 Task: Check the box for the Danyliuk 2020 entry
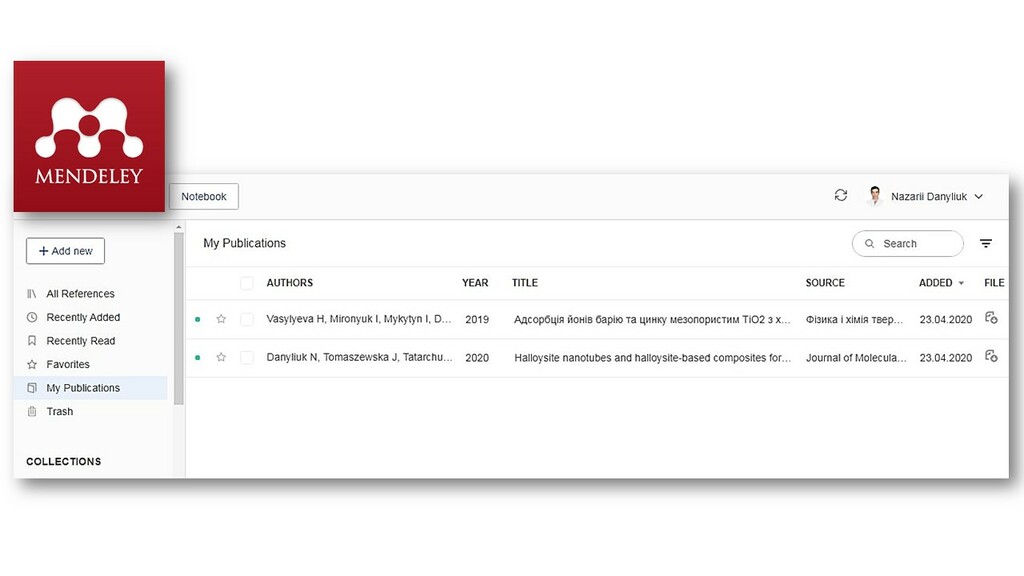[247, 358]
